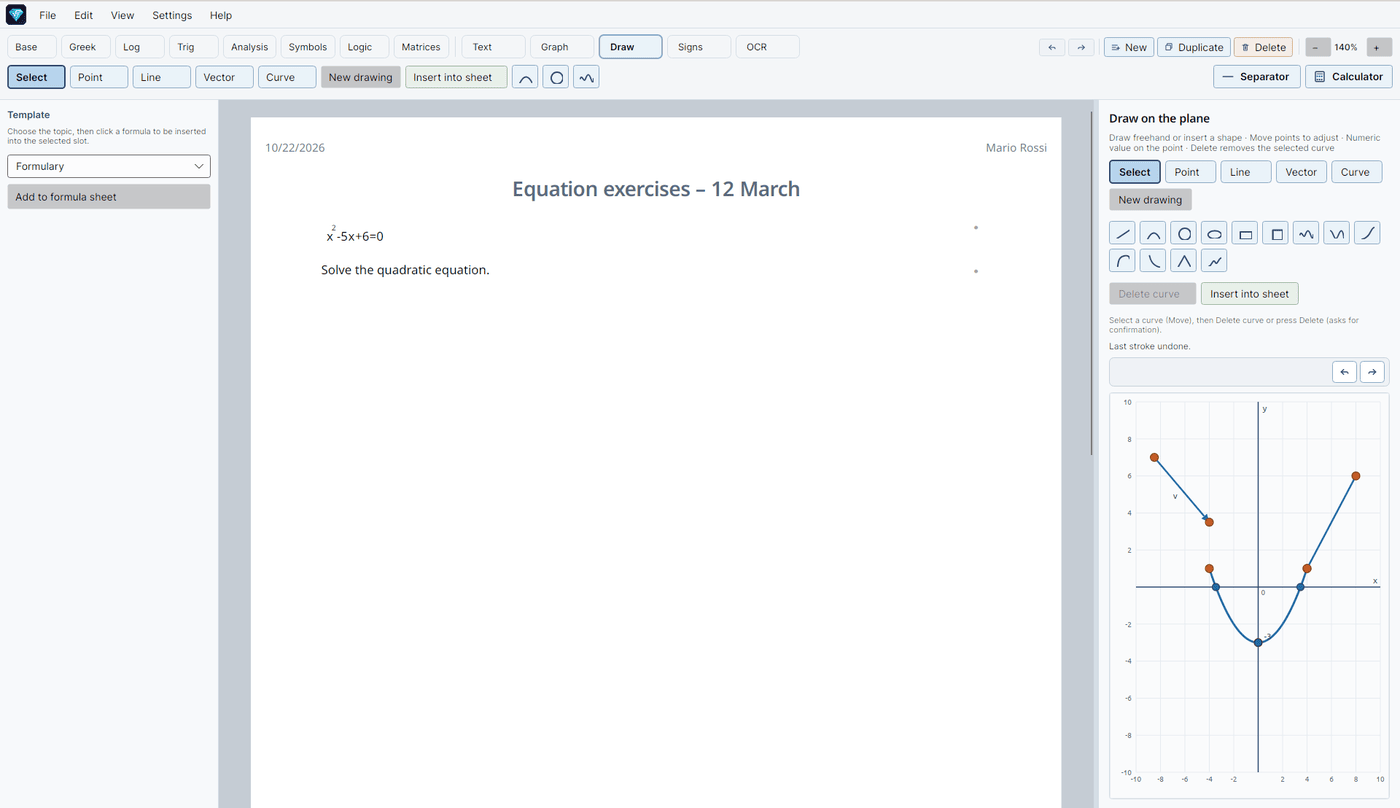Increase zoom with the plus button

pos(1376,47)
